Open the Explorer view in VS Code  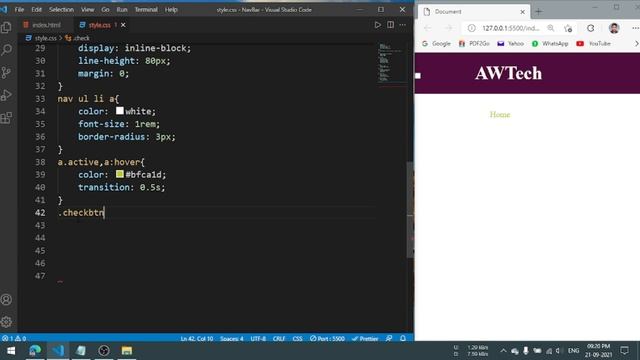pos(7,27)
